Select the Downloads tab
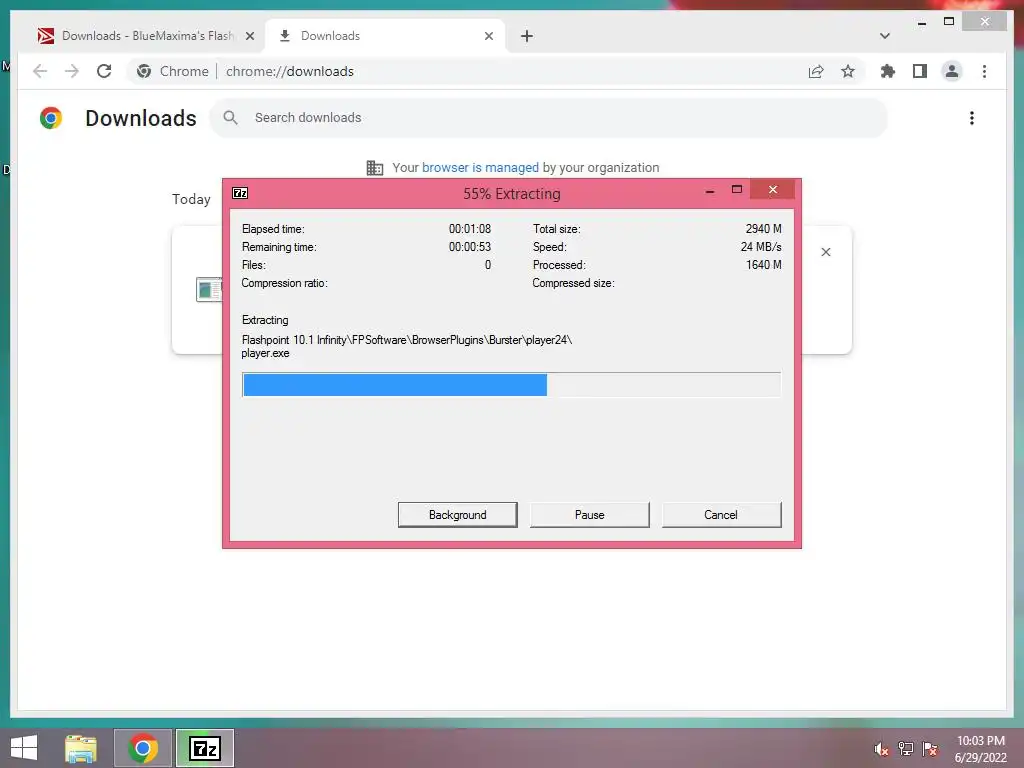Viewport: 1024px width, 768px height. pos(385,36)
